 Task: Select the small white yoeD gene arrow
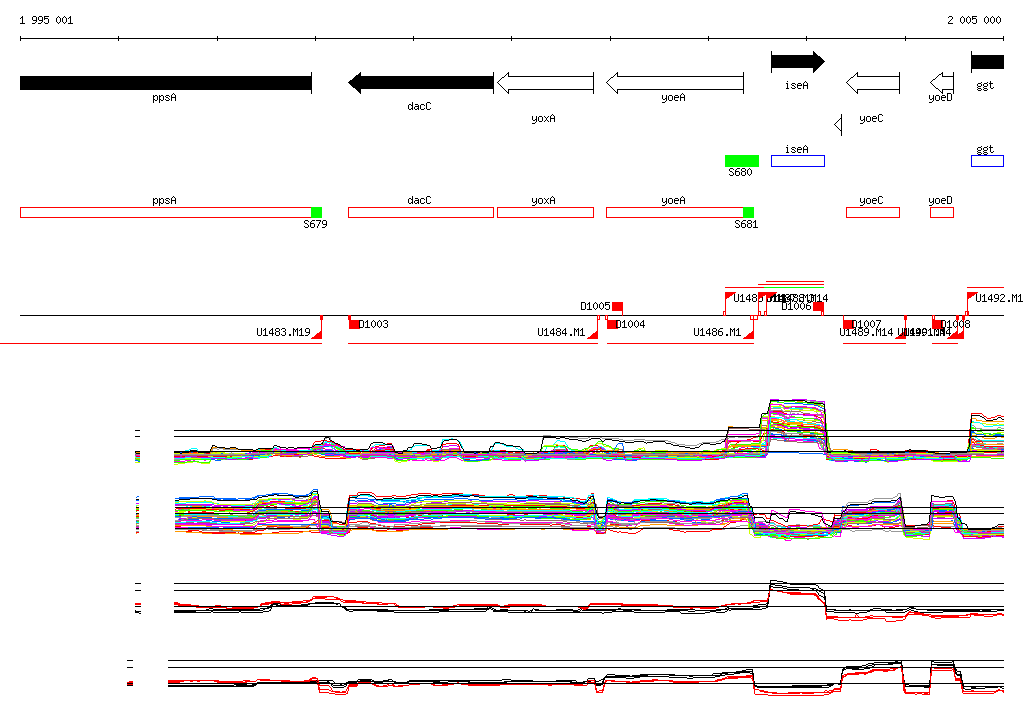tap(942, 83)
